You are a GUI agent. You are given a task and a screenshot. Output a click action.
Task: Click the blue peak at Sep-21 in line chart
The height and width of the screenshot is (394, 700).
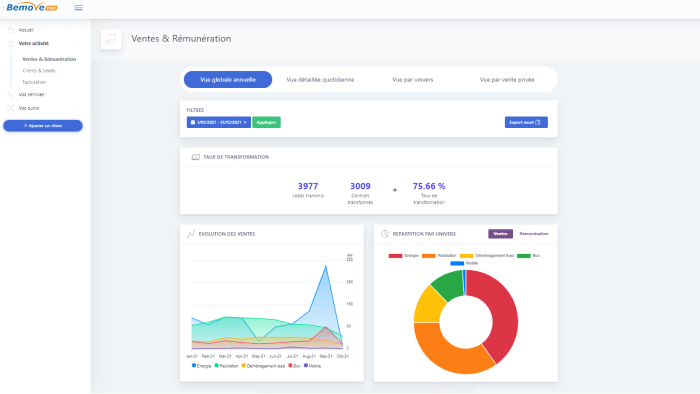point(326,266)
